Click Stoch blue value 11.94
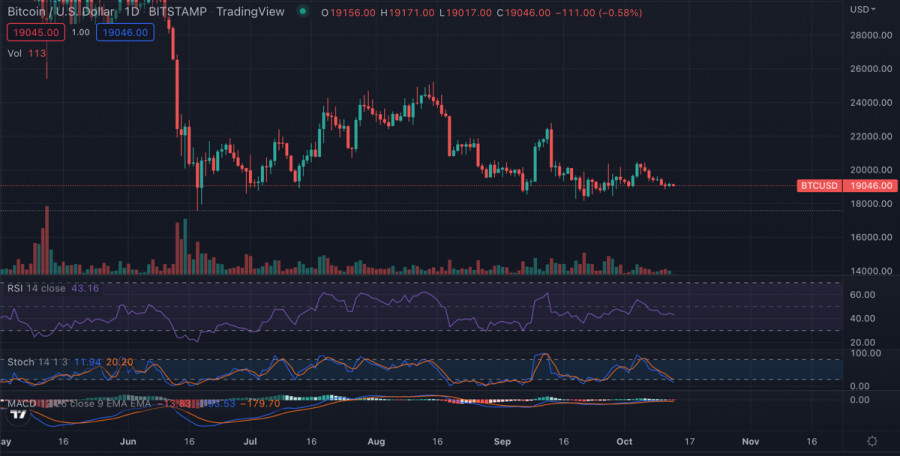900x456 pixels. 88,362
